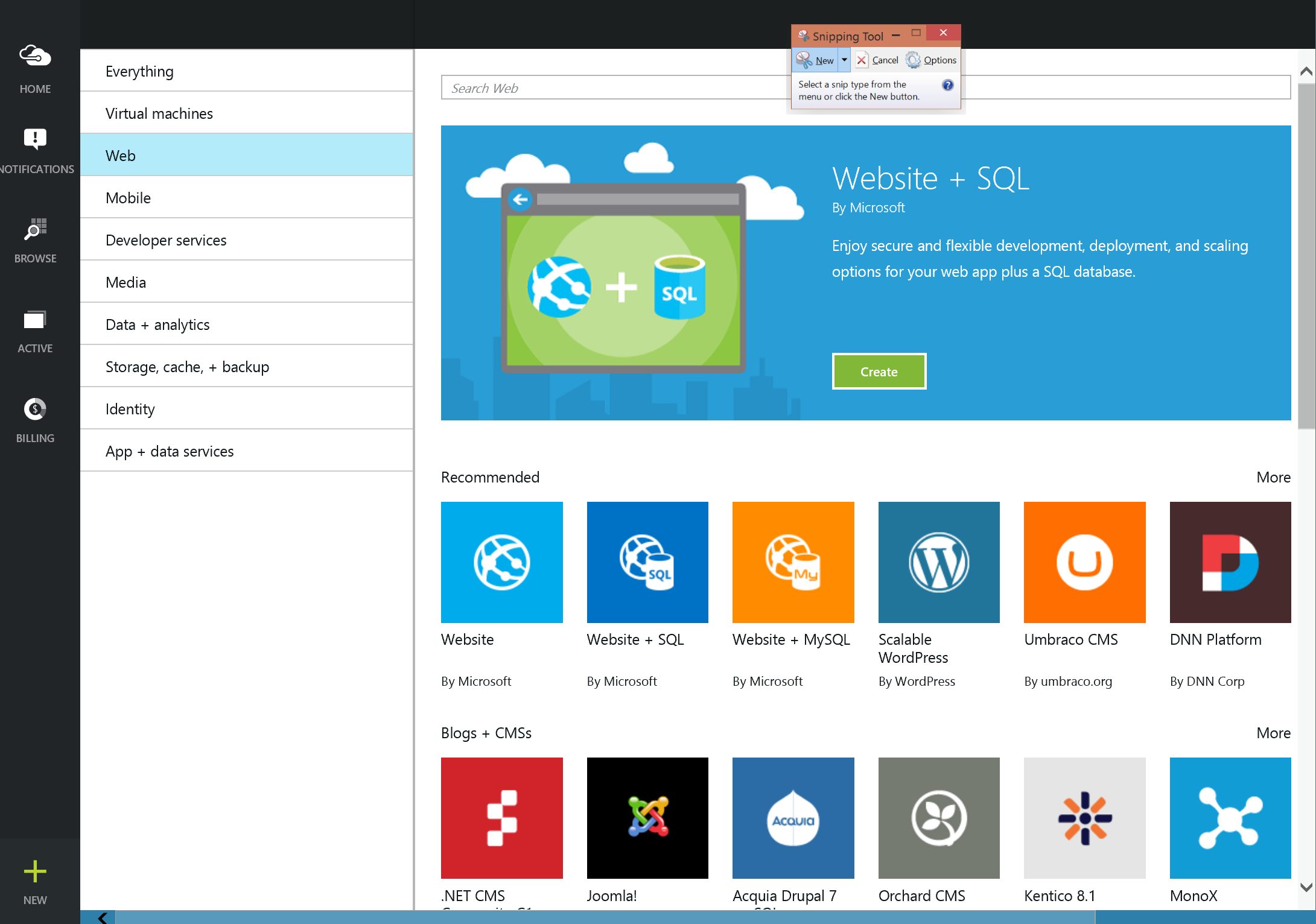Select the Orchard CMS tile icon

point(939,818)
